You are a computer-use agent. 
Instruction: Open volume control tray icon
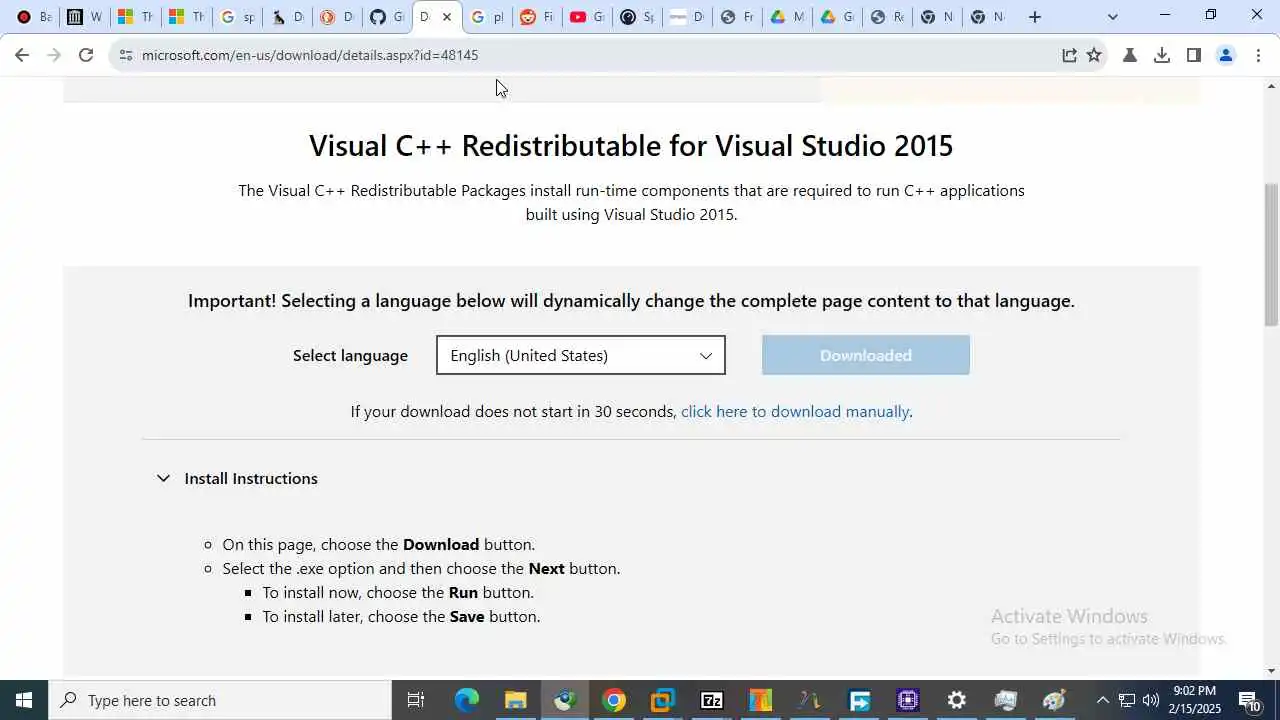pos(1151,700)
